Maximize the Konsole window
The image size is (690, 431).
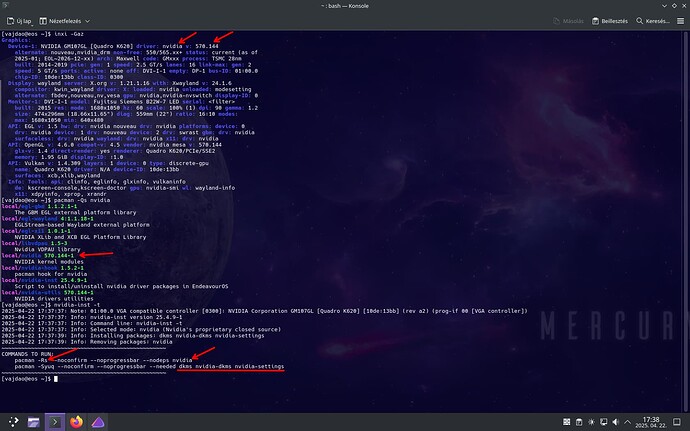point(674,6)
